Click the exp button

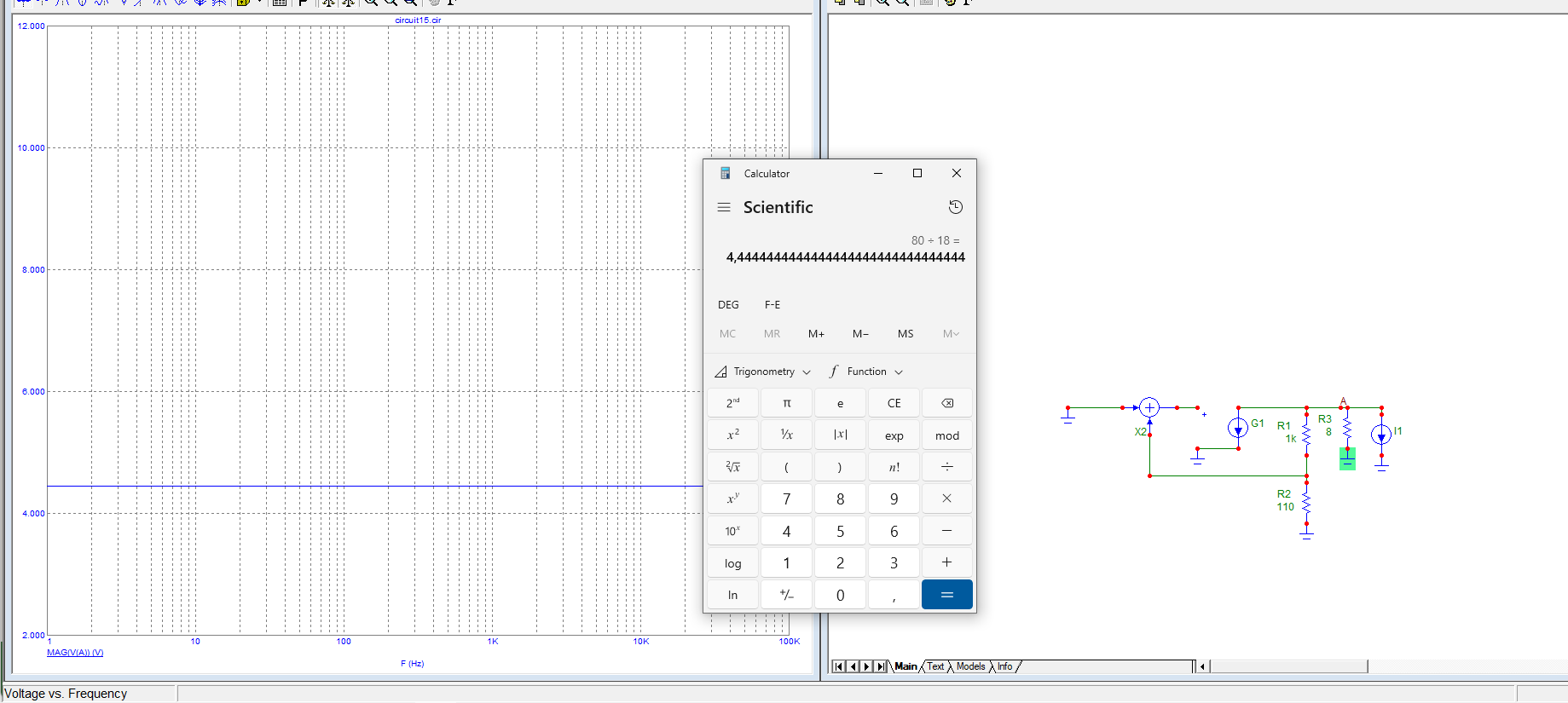[x=894, y=435]
